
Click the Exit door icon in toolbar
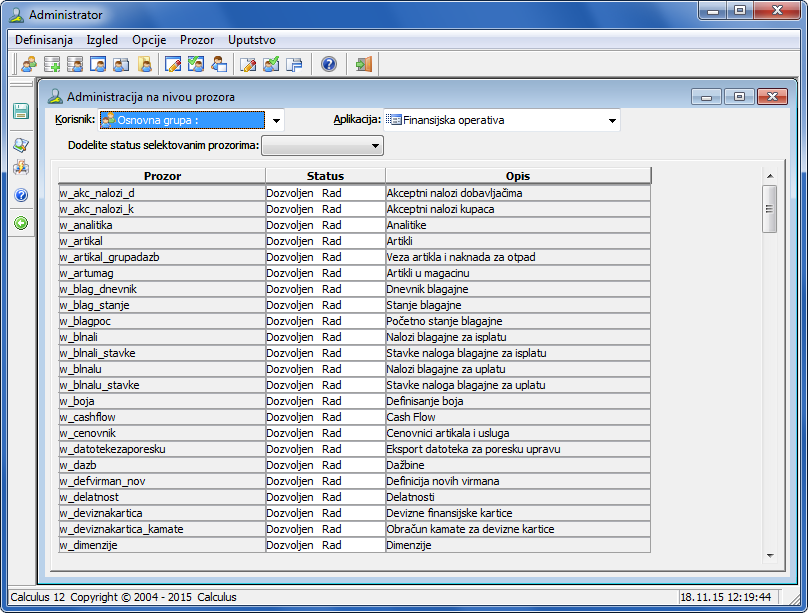(x=363, y=65)
